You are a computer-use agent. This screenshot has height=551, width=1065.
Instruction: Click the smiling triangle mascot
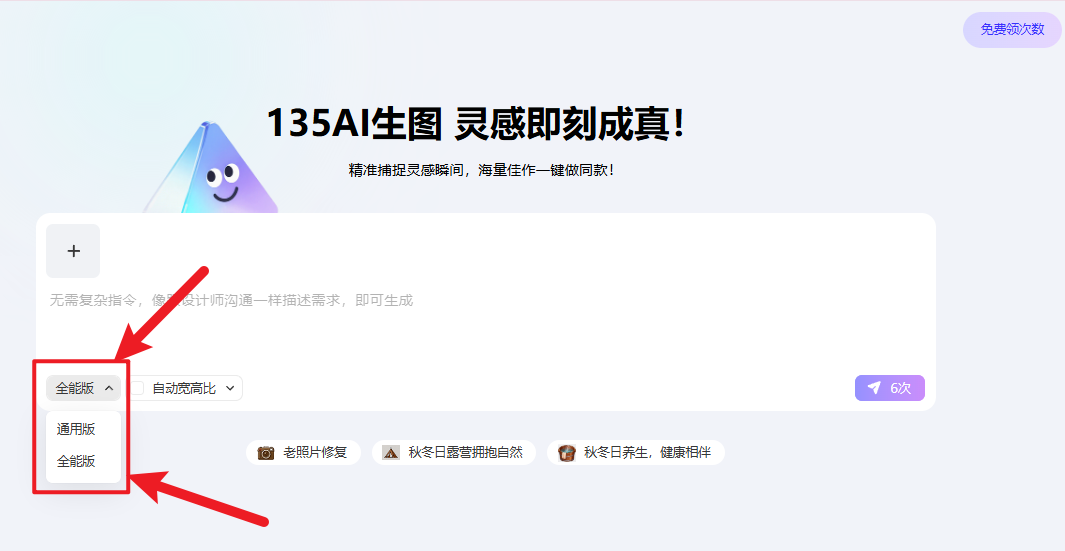click(x=214, y=168)
